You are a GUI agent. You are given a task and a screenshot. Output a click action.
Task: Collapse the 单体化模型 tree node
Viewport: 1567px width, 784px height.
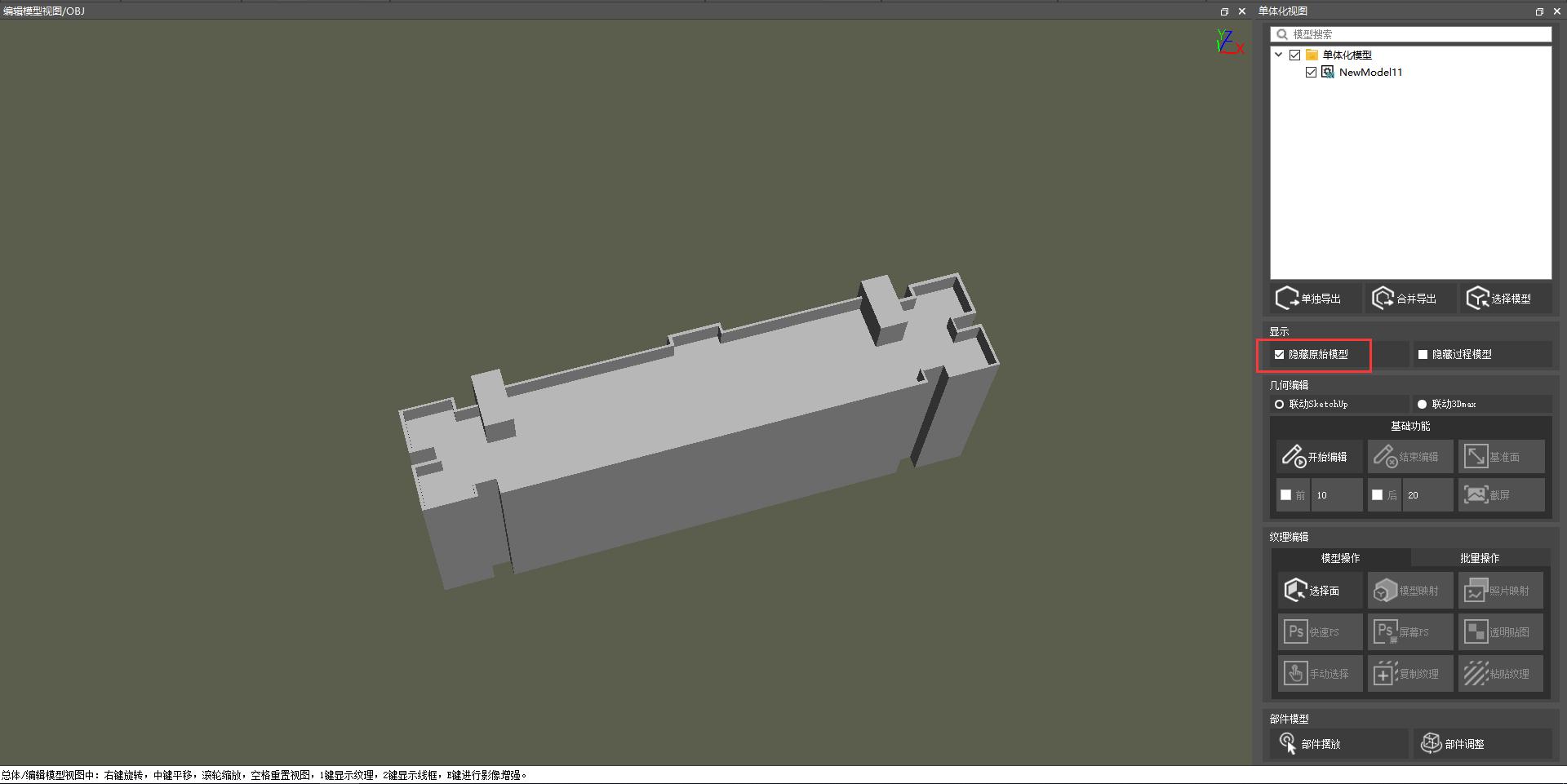(1279, 55)
